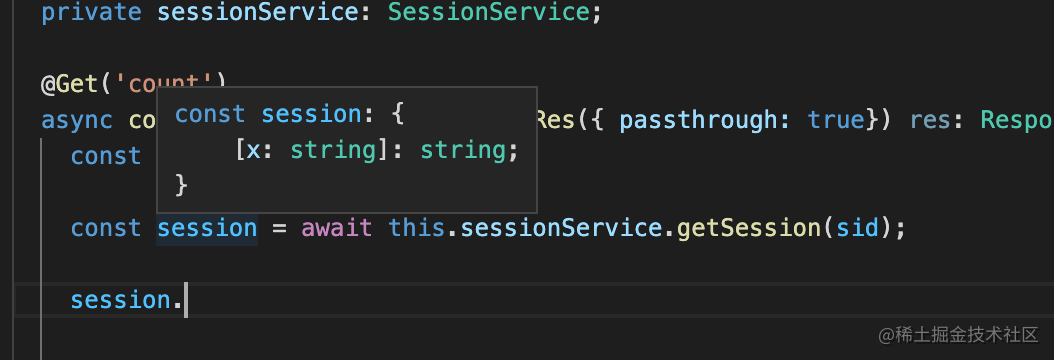The width and height of the screenshot is (1054, 360).
Task: Click the res parameter name
Action: [931, 120]
